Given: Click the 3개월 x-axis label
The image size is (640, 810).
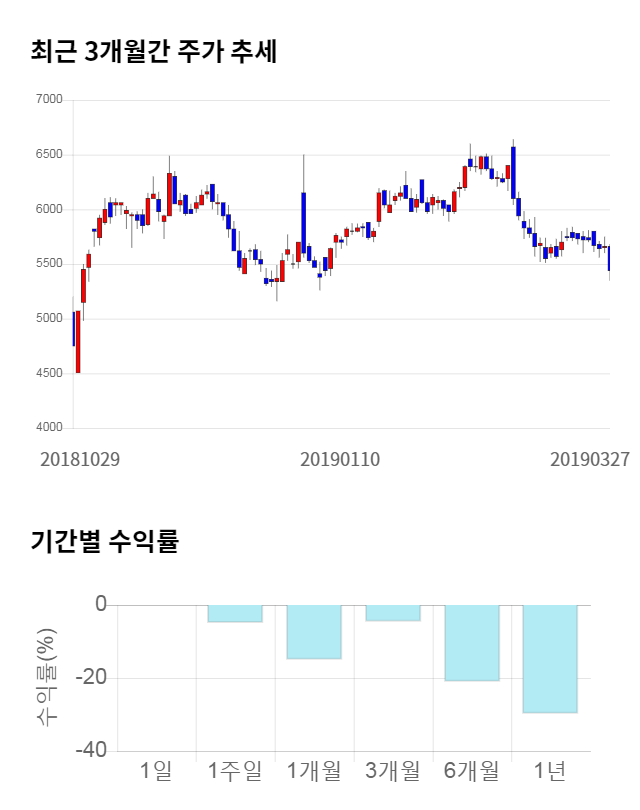Looking at the screenshot, I should coord(393,771).
